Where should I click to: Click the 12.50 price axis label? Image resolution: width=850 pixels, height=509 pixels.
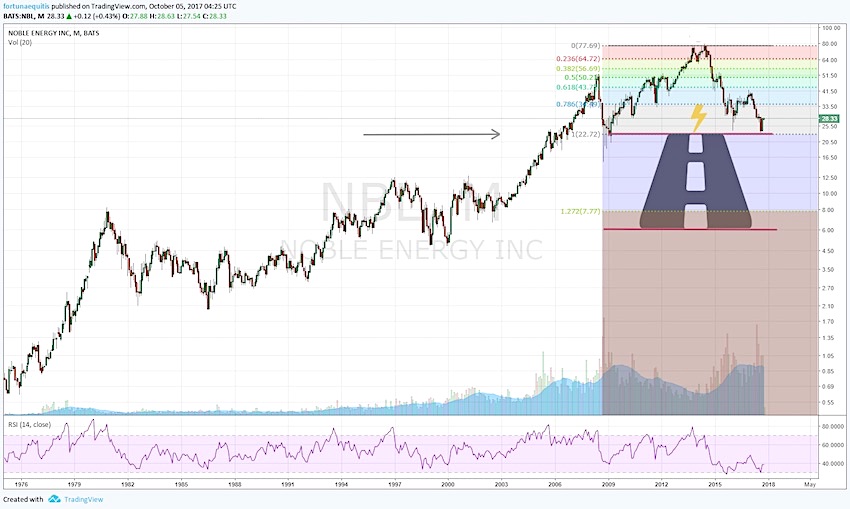coord(829,178)
